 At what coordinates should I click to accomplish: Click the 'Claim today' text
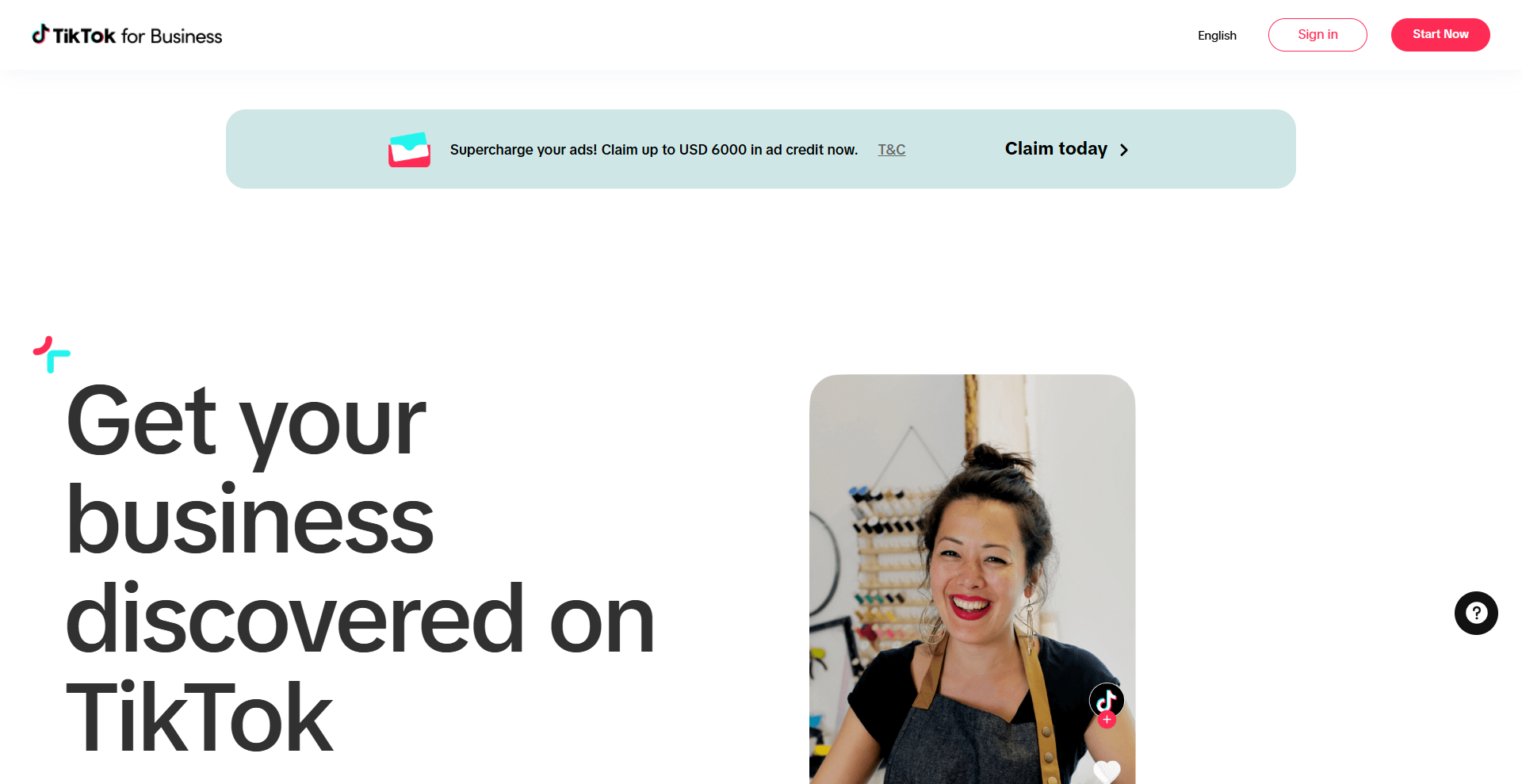(x=1056, y=149)
